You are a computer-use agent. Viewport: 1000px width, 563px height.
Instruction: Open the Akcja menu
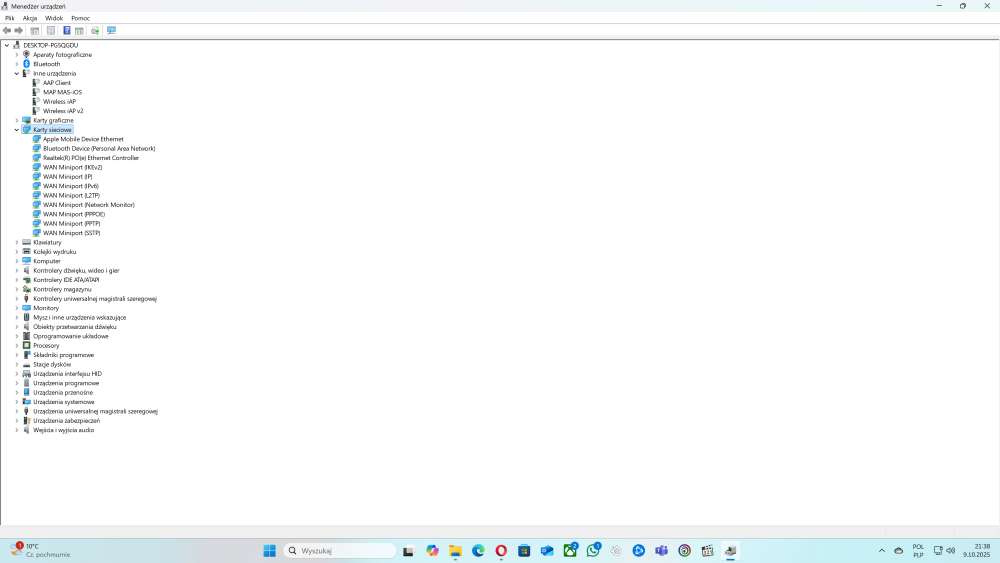(30, 18)
